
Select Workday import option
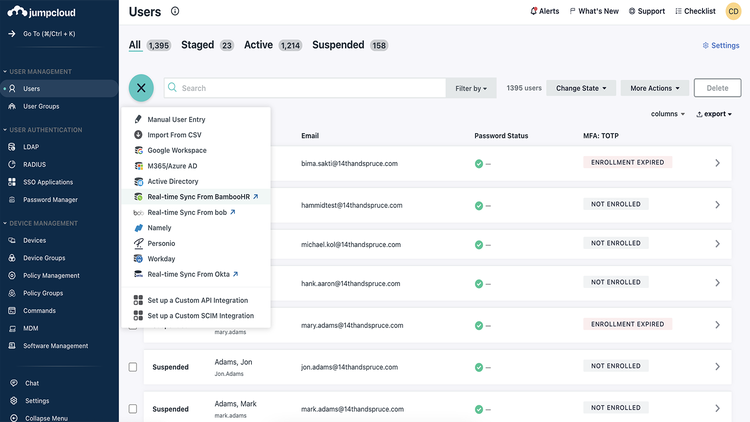pyautogui.click(x=196, y=259)
